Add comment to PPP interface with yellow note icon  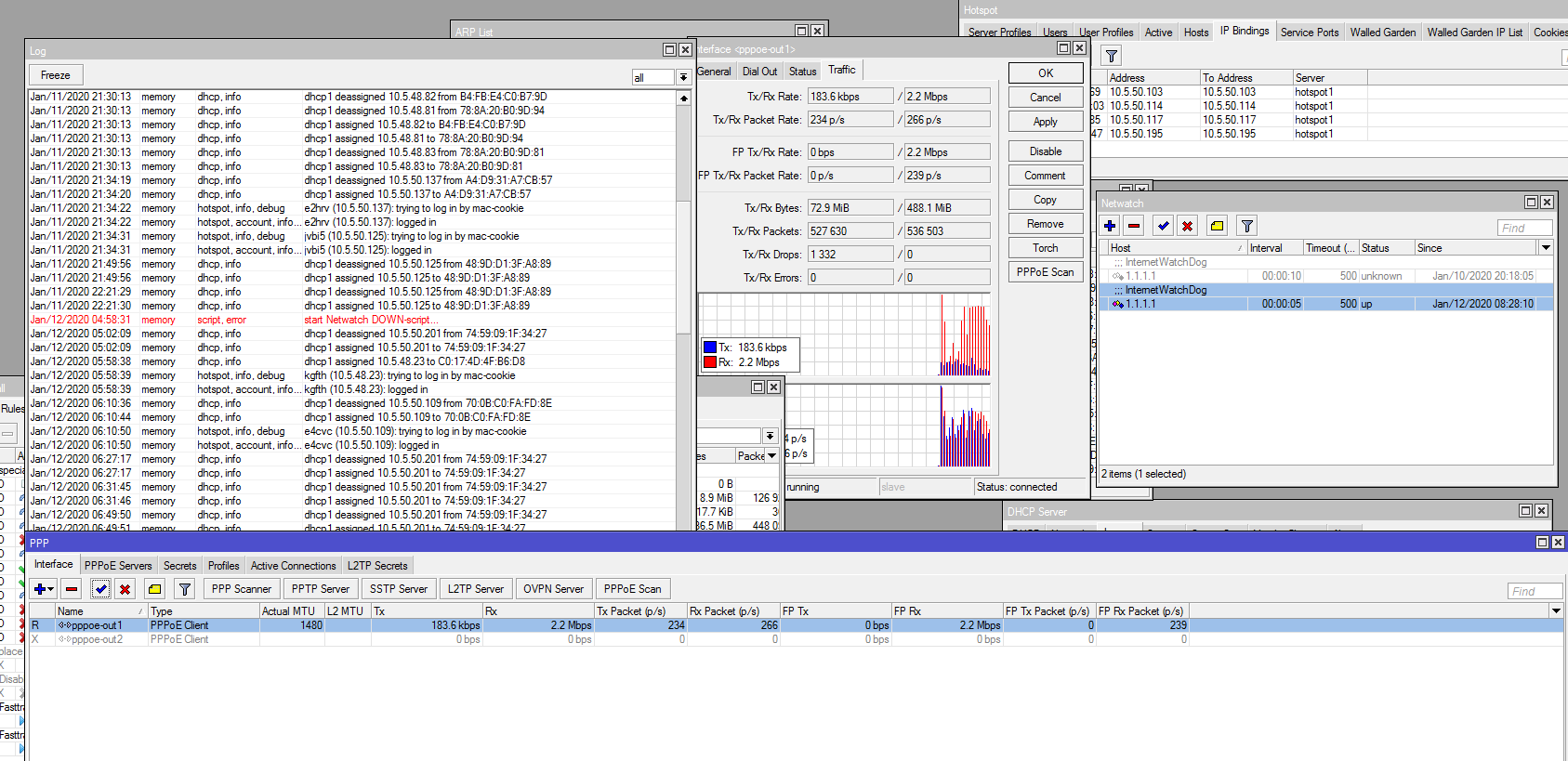pos(155,589)
